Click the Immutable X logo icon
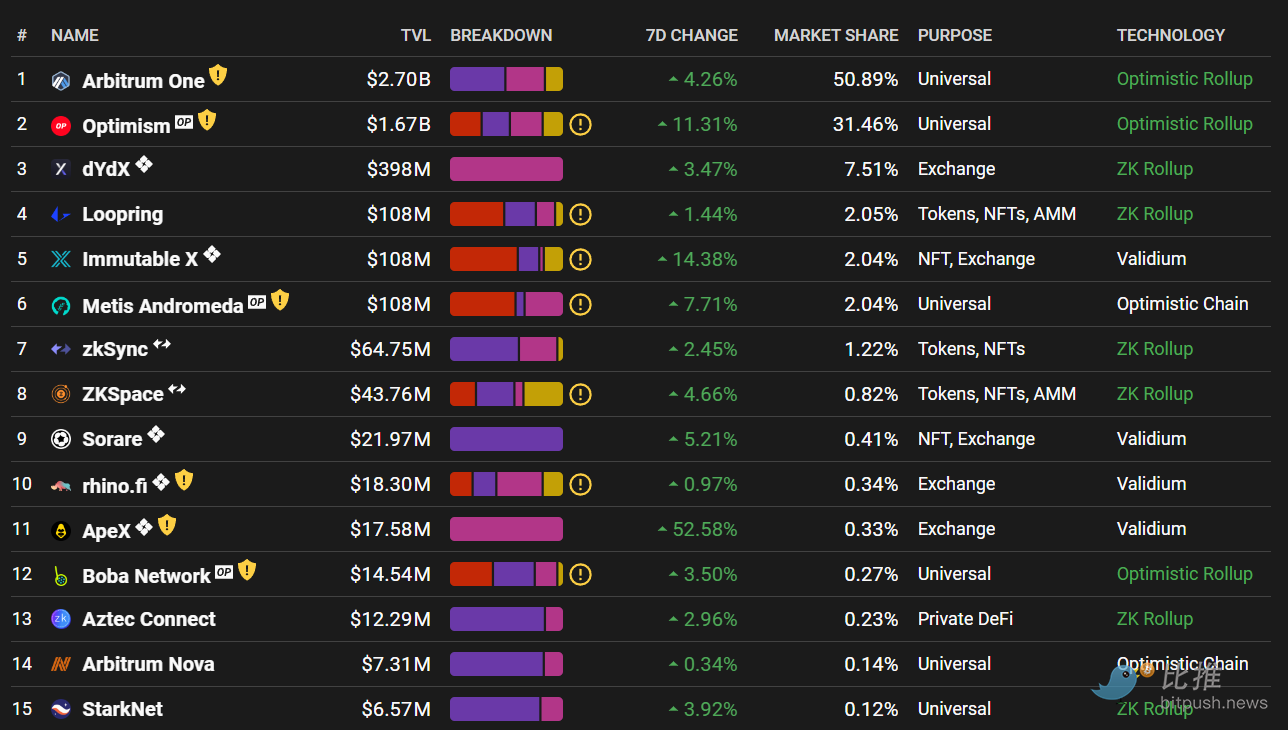Viewport: 1288px width, 730px height. 61,260
